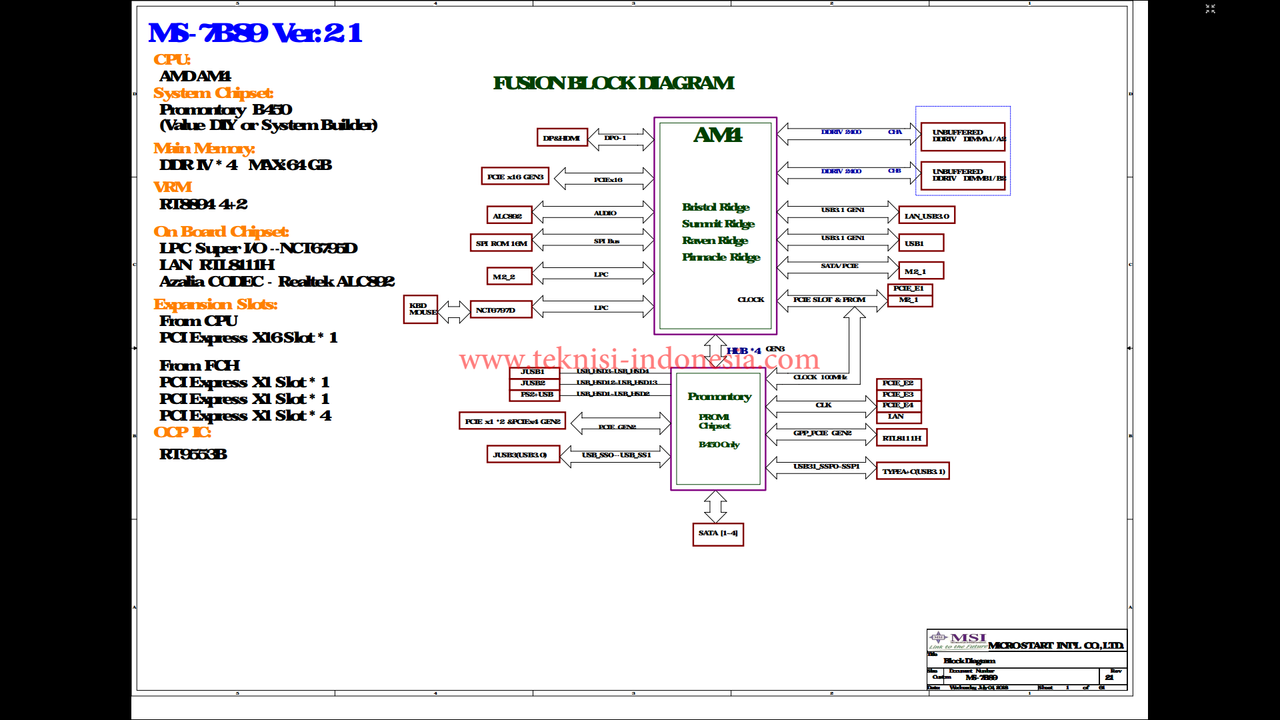Click the PCIE_E3 box
The height and width of the screenshot is (720, 1280).
click(x=899, y=395)
